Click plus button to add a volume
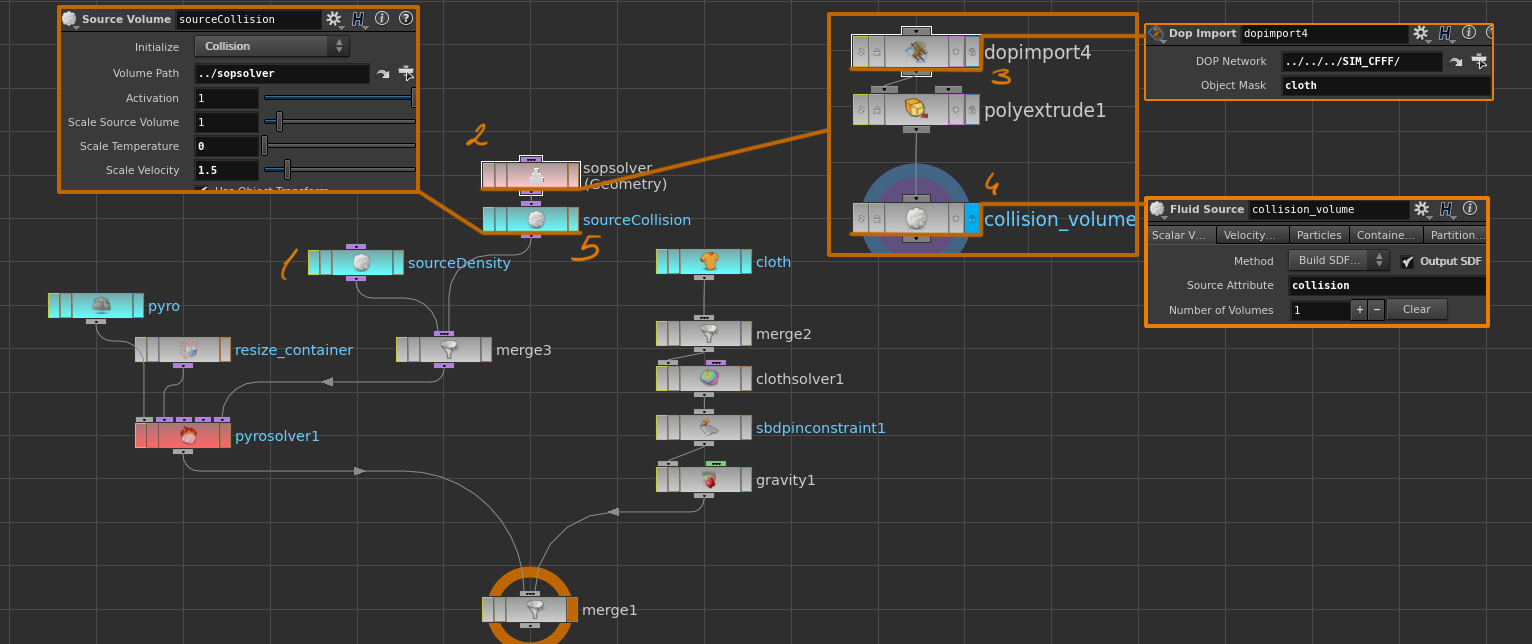The image size is (1532, 644). coord(1359,310)
